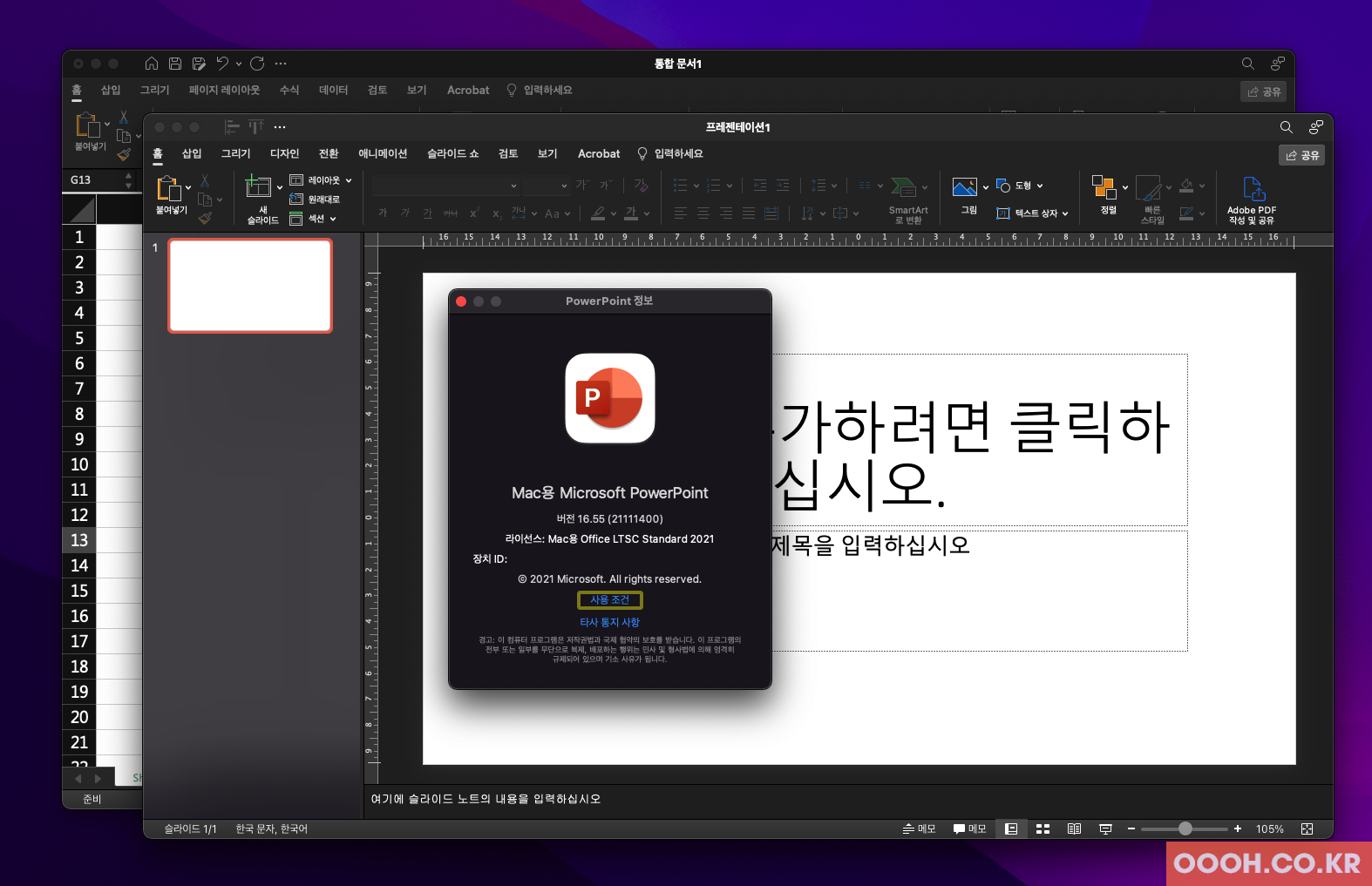Screen dimensions: 1372x886
Task: Toggle italic 가 formatting
Action: 404,213
